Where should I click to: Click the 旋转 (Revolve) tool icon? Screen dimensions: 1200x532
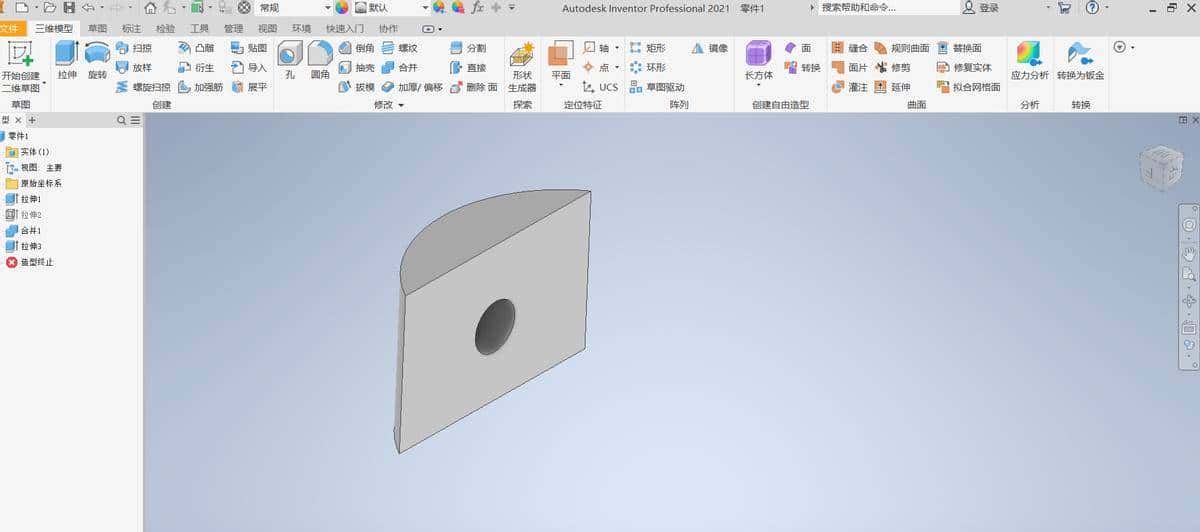[97, 59]
